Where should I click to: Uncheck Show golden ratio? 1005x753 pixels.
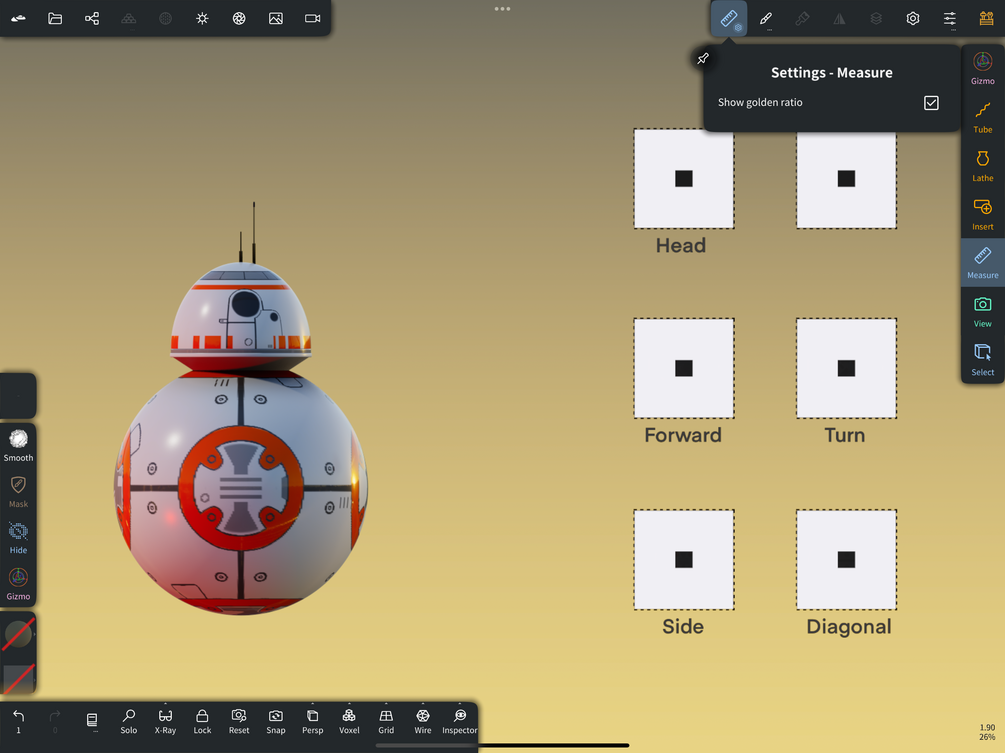point(931,103)
